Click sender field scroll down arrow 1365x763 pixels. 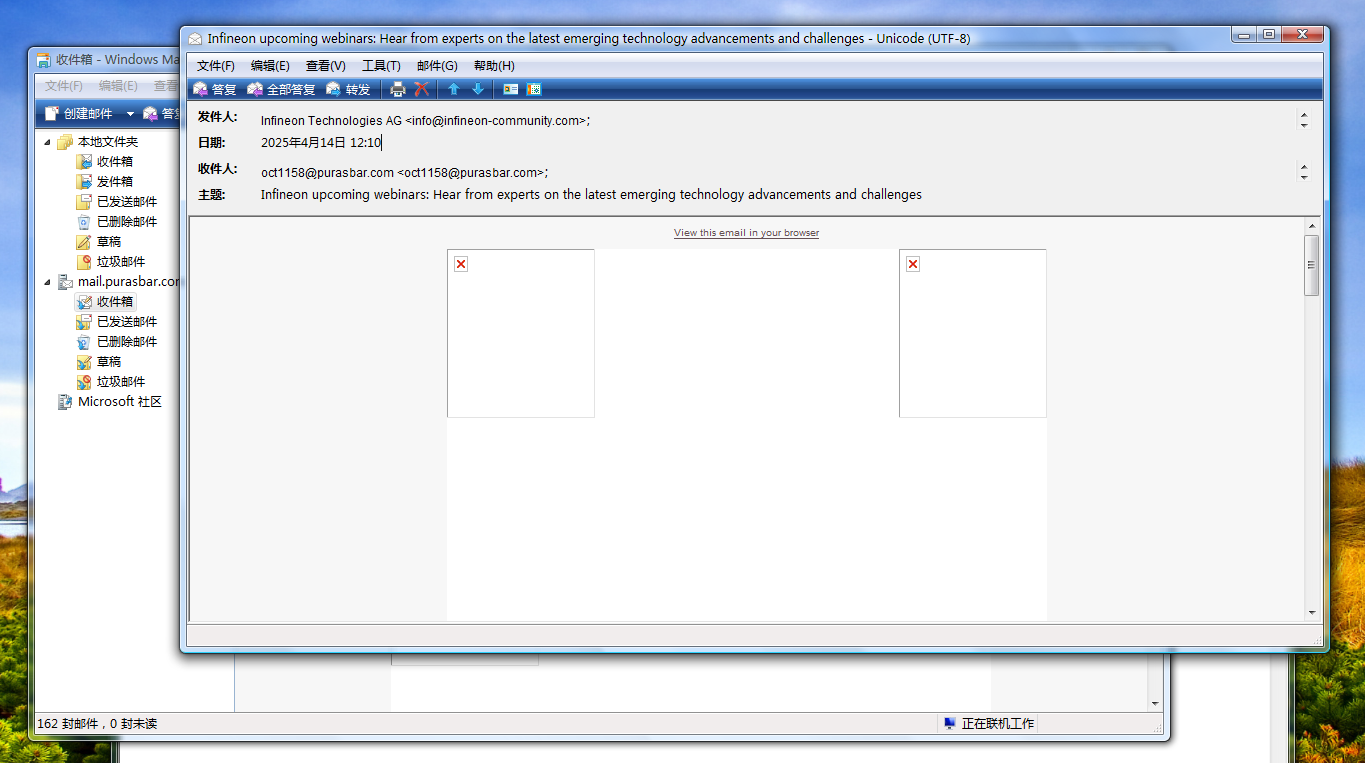pyautogui.click(x=1304, y=126)
